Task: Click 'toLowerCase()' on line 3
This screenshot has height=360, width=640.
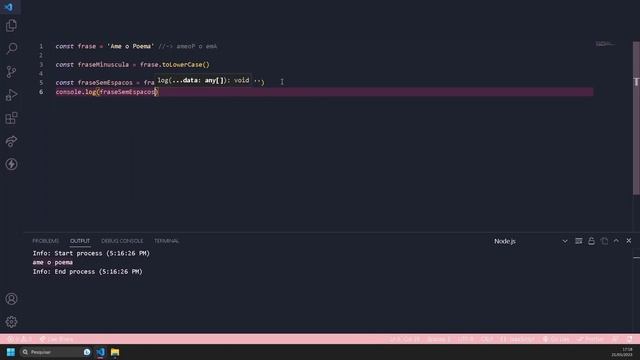Action: pos(186,64)
